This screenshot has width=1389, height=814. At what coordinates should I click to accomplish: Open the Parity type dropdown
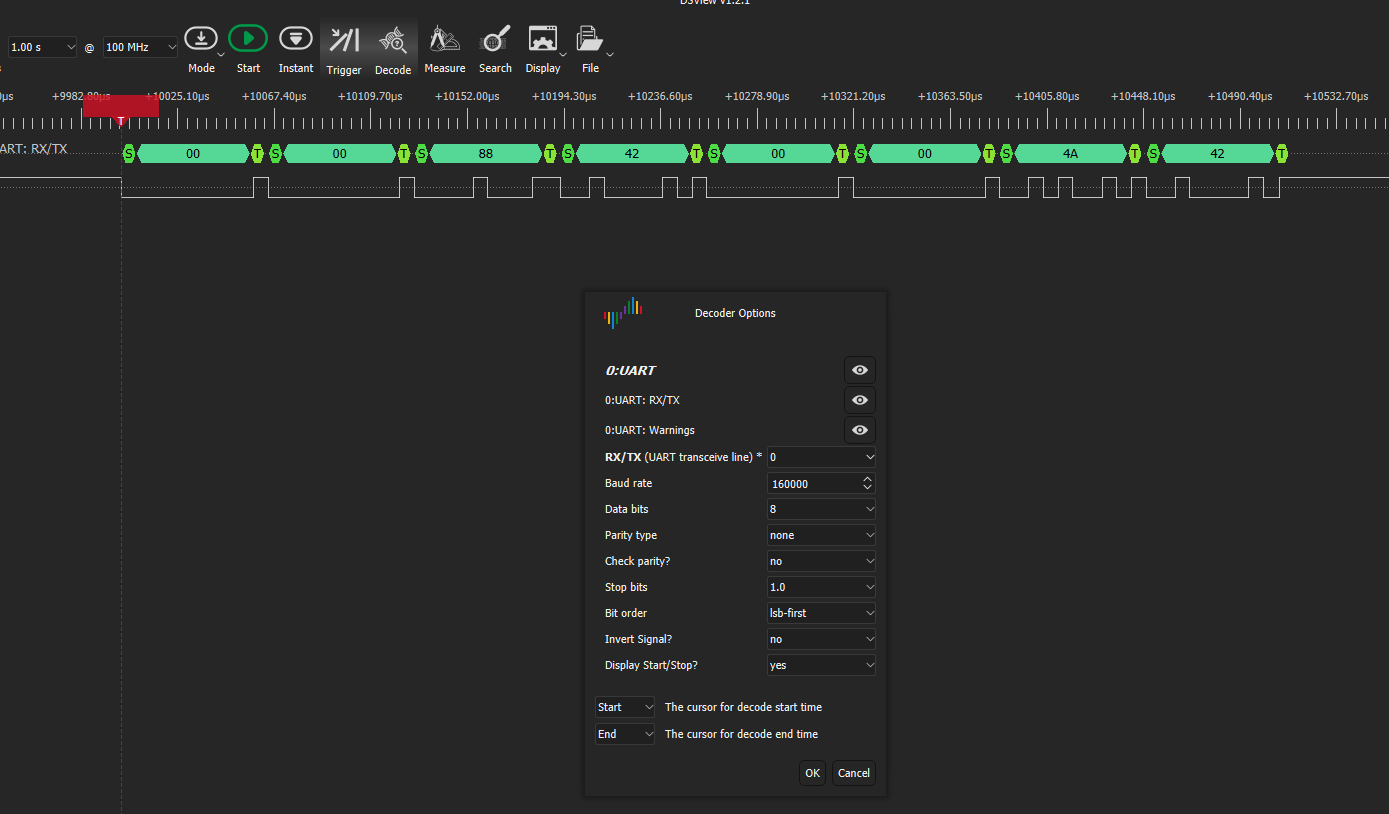point(821,535)
